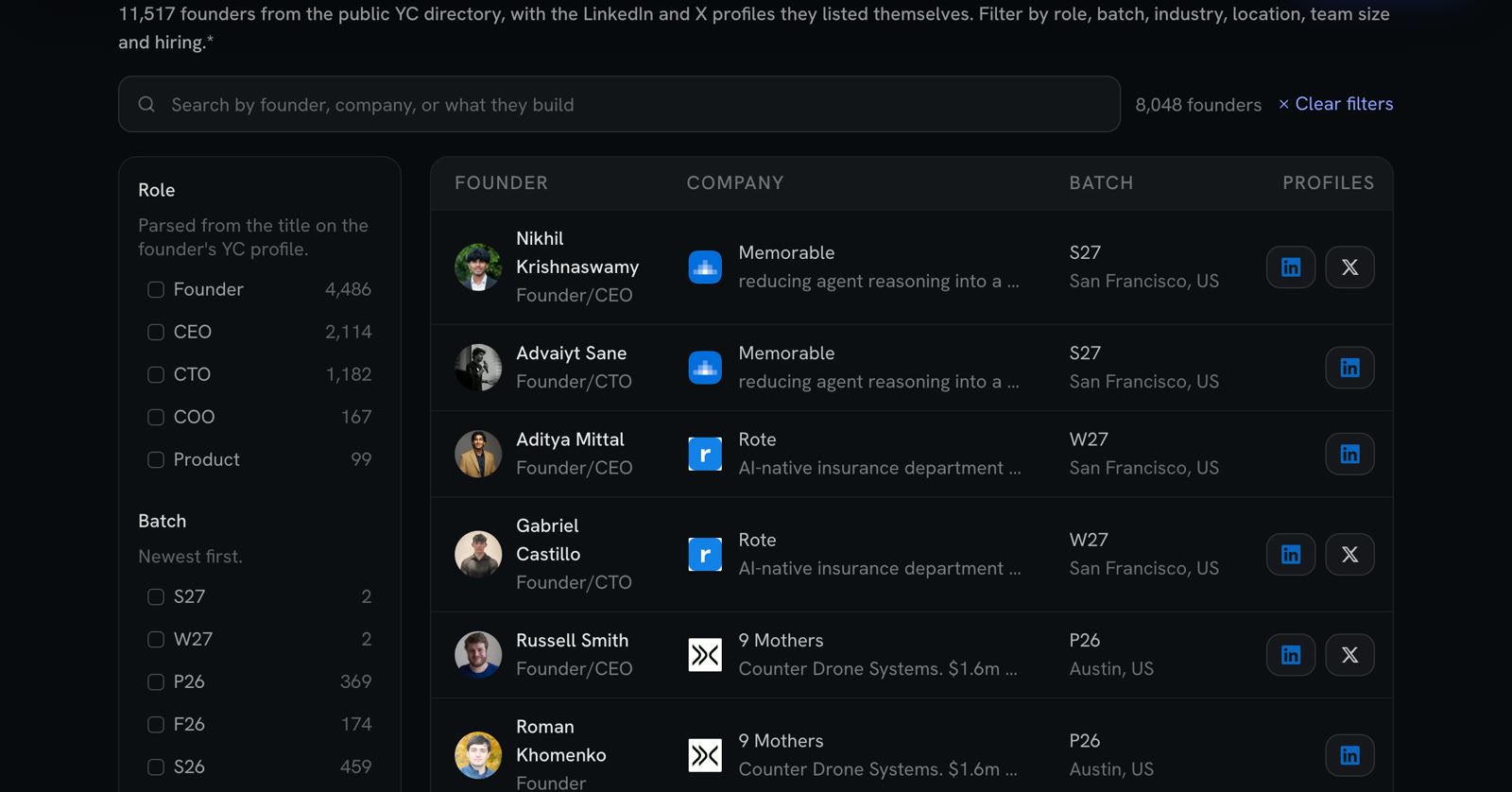The width and height of the screenshot is (1512, 792).
Task: Enable the Founder role filter
Action: point(156,290)
